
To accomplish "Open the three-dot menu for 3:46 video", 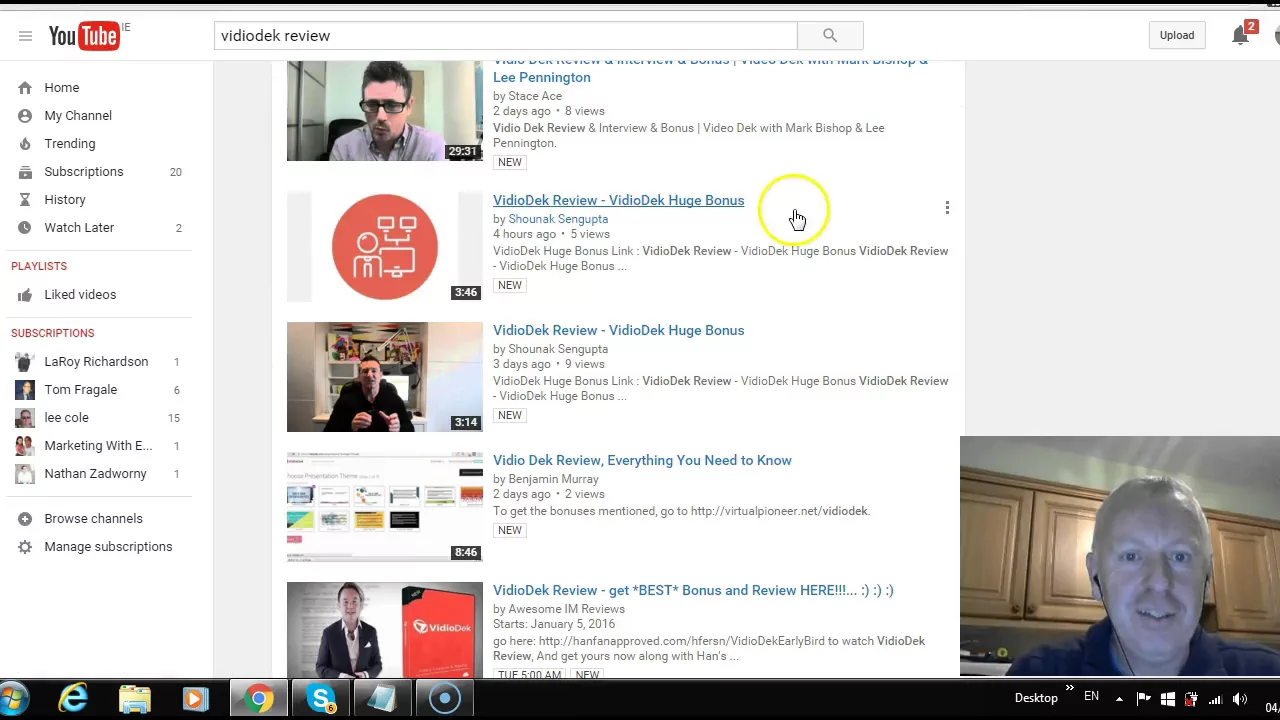I will (947, 208).
